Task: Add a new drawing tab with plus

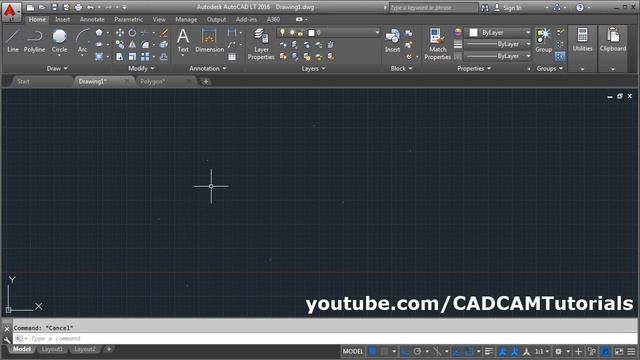Action: click(206, 82)
